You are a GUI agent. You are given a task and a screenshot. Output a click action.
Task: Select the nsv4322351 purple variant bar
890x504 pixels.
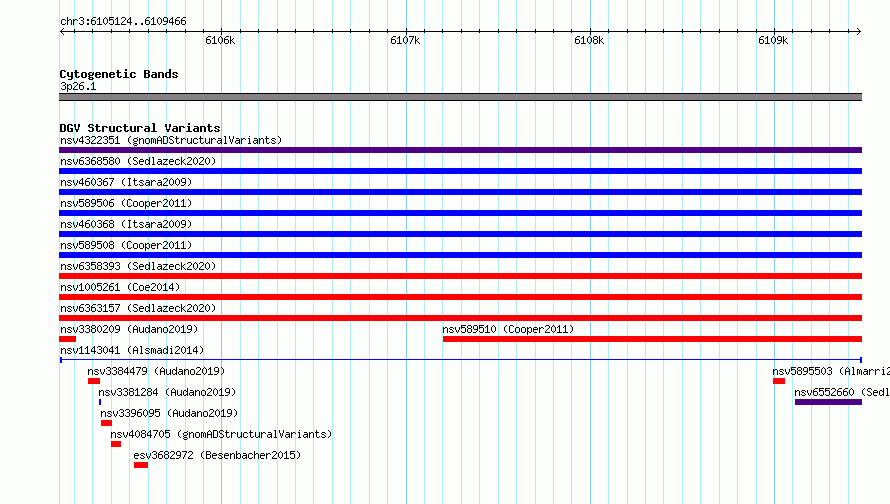tap(460, 150)
